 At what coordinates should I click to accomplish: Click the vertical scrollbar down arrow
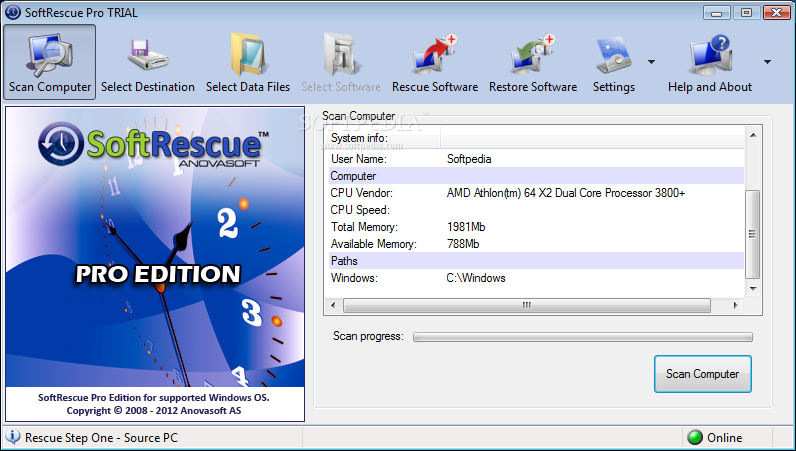click(753, 288)
